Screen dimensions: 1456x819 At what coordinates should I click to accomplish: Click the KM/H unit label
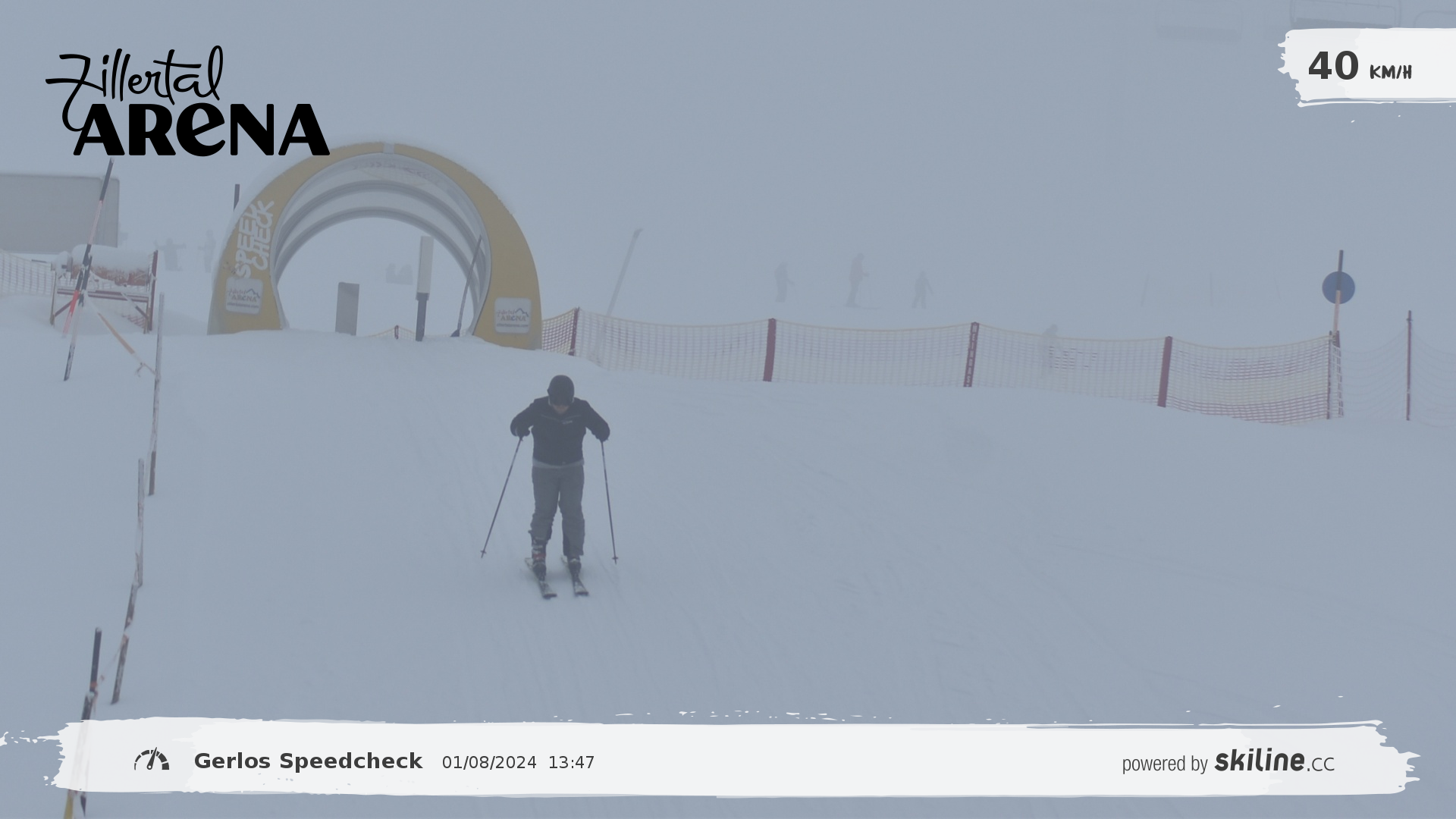1390,73
